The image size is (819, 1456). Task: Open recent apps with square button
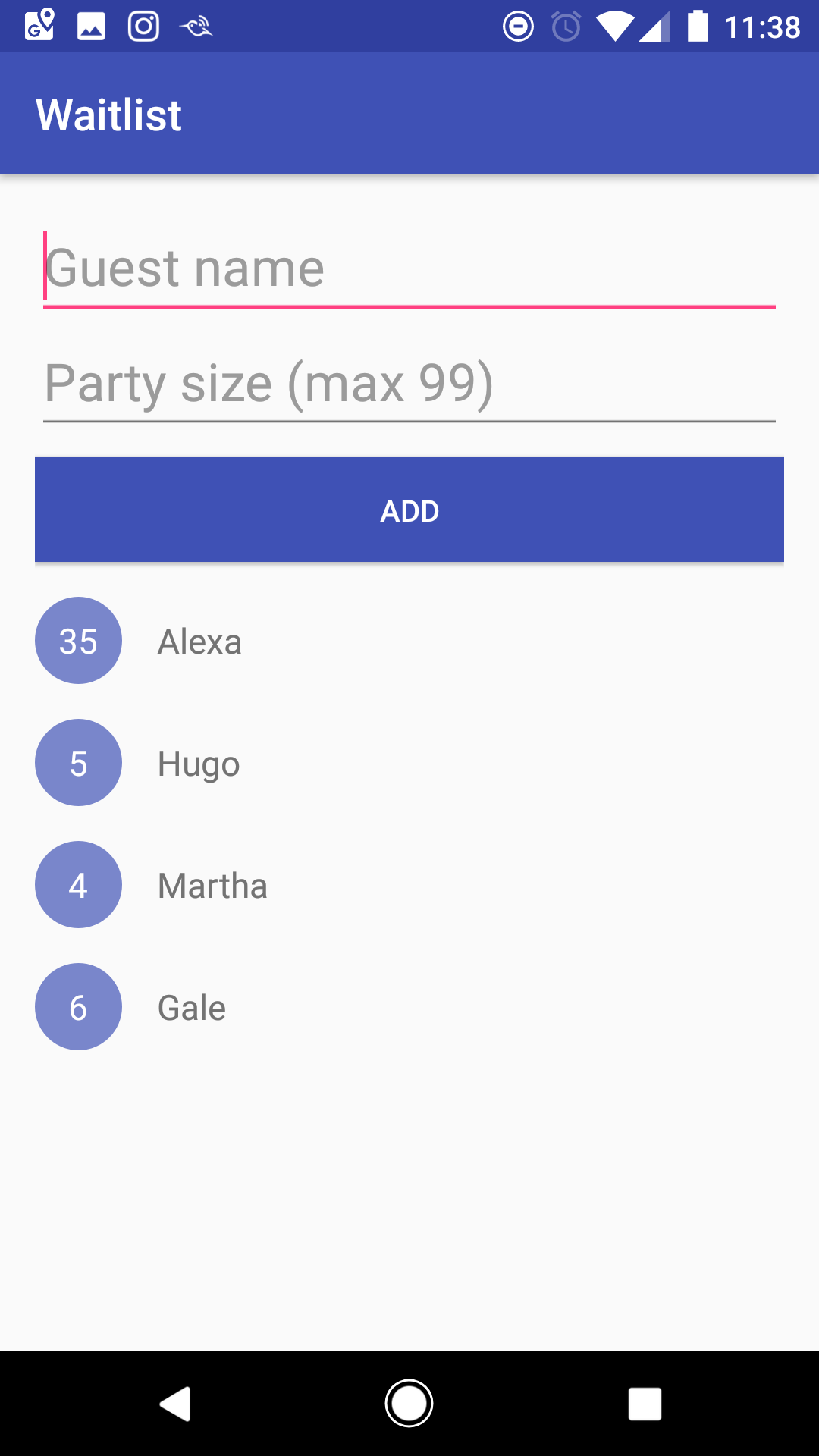(x=645, y=1404)
